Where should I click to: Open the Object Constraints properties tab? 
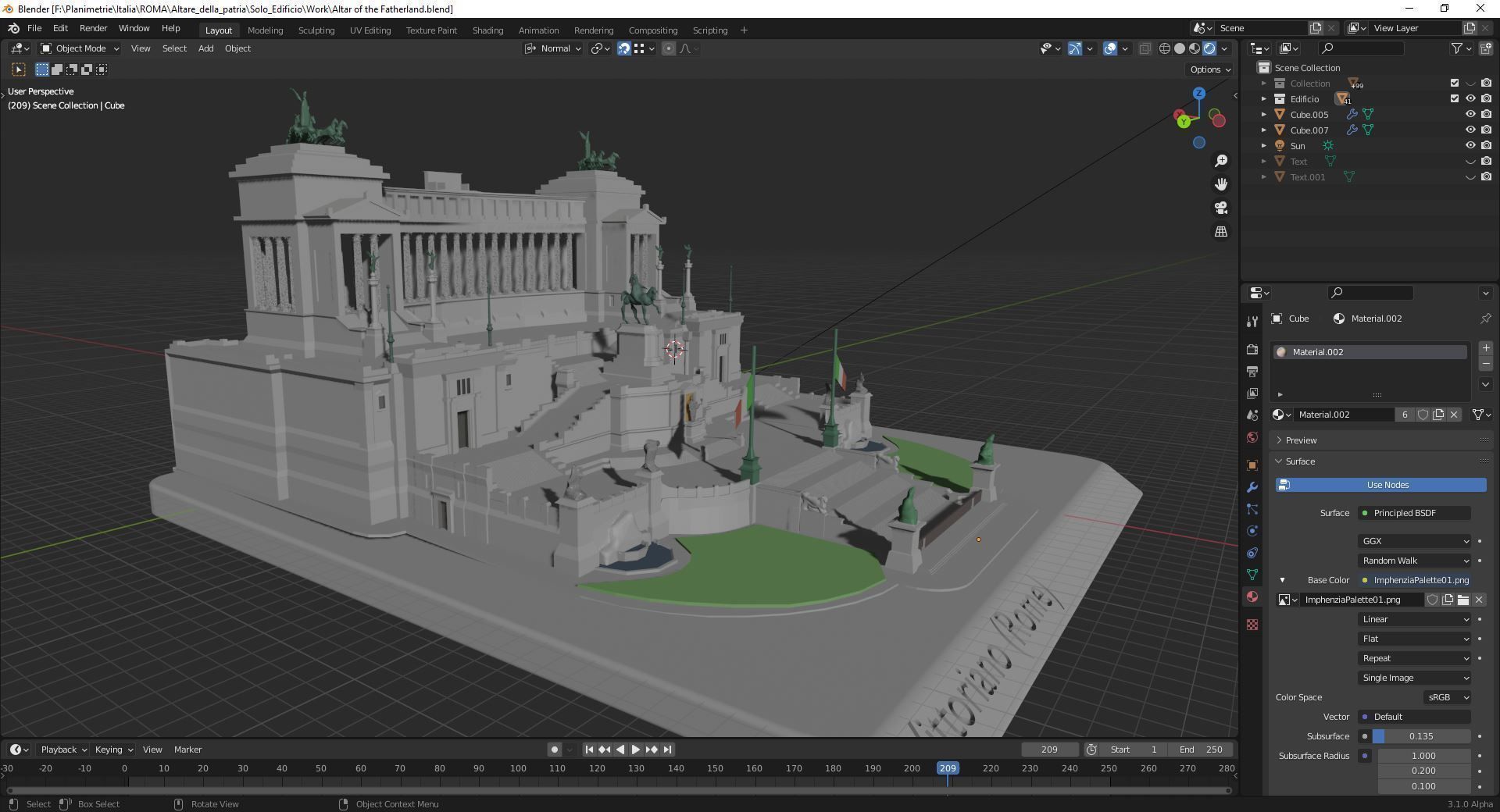[1252, 553]
